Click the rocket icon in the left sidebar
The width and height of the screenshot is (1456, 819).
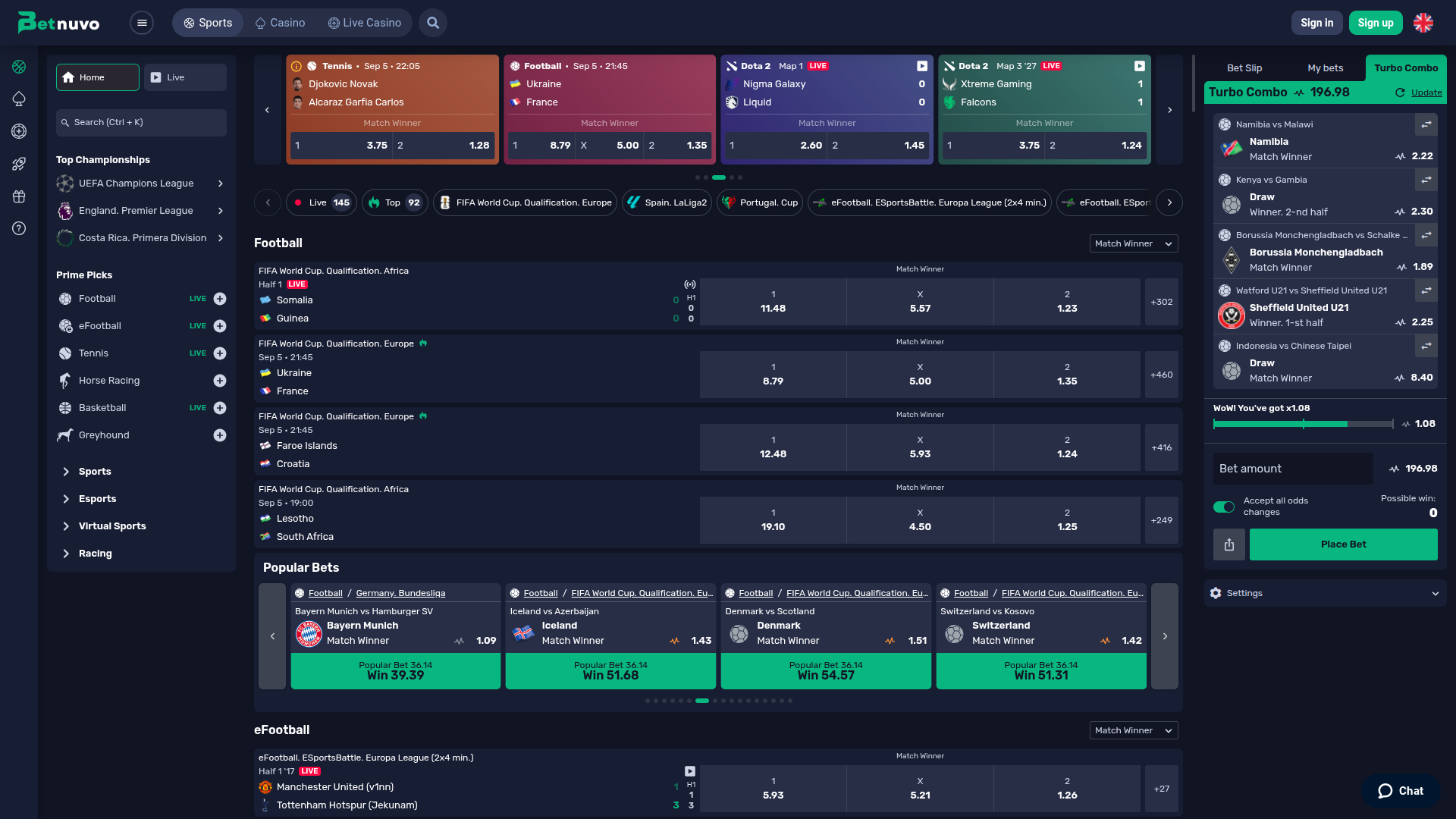point(19,164)
